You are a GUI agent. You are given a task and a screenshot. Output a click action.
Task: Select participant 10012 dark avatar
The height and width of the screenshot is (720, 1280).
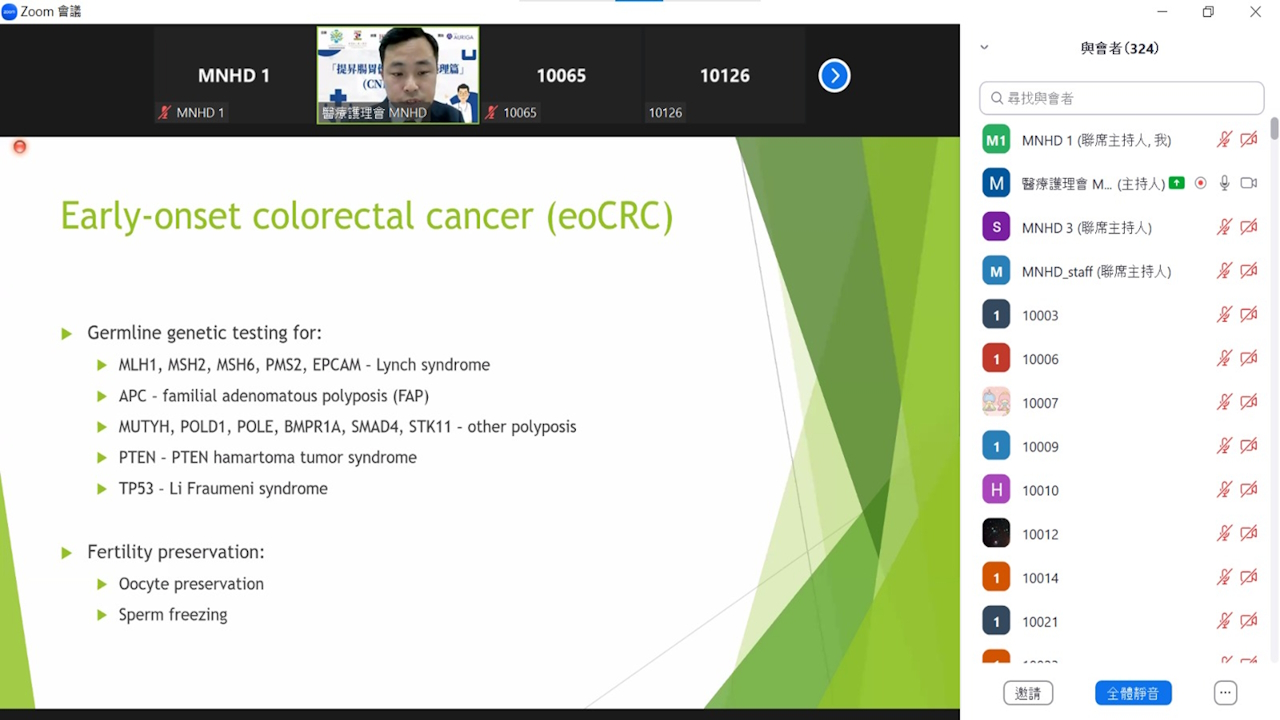(996, 534)
